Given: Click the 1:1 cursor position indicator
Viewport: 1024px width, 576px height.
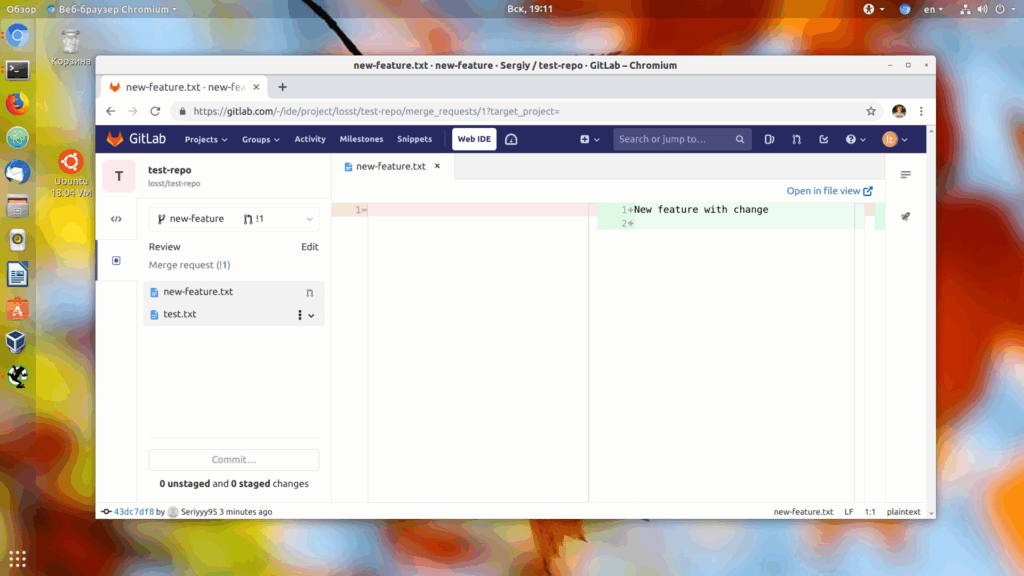Looking at the screenshot, I should 870,512.
